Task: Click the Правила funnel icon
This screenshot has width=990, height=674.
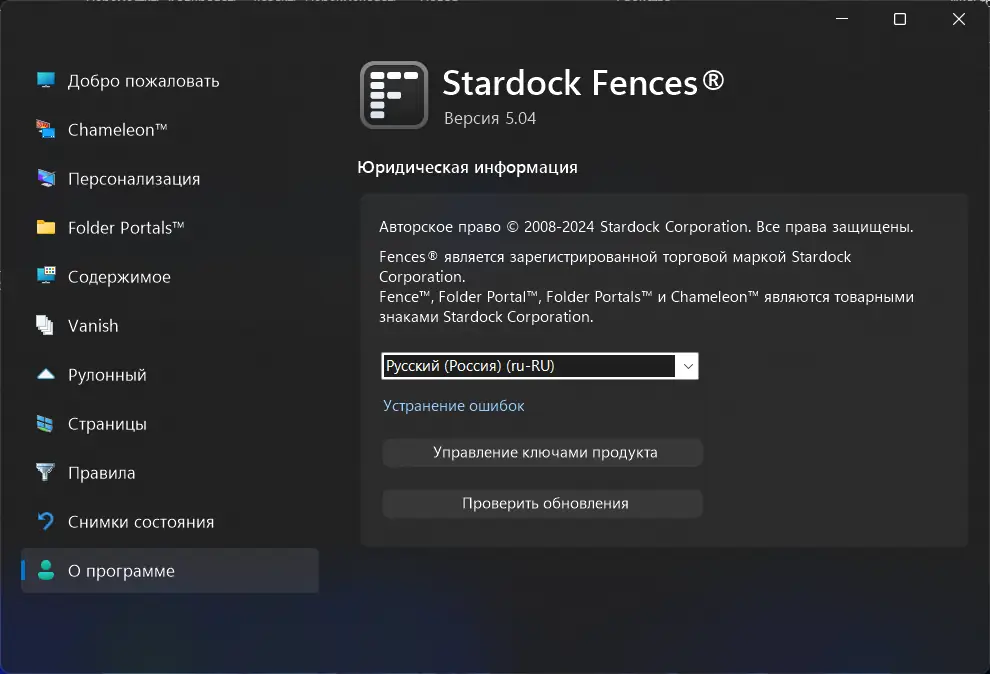Action: click(x=45, y=472)
